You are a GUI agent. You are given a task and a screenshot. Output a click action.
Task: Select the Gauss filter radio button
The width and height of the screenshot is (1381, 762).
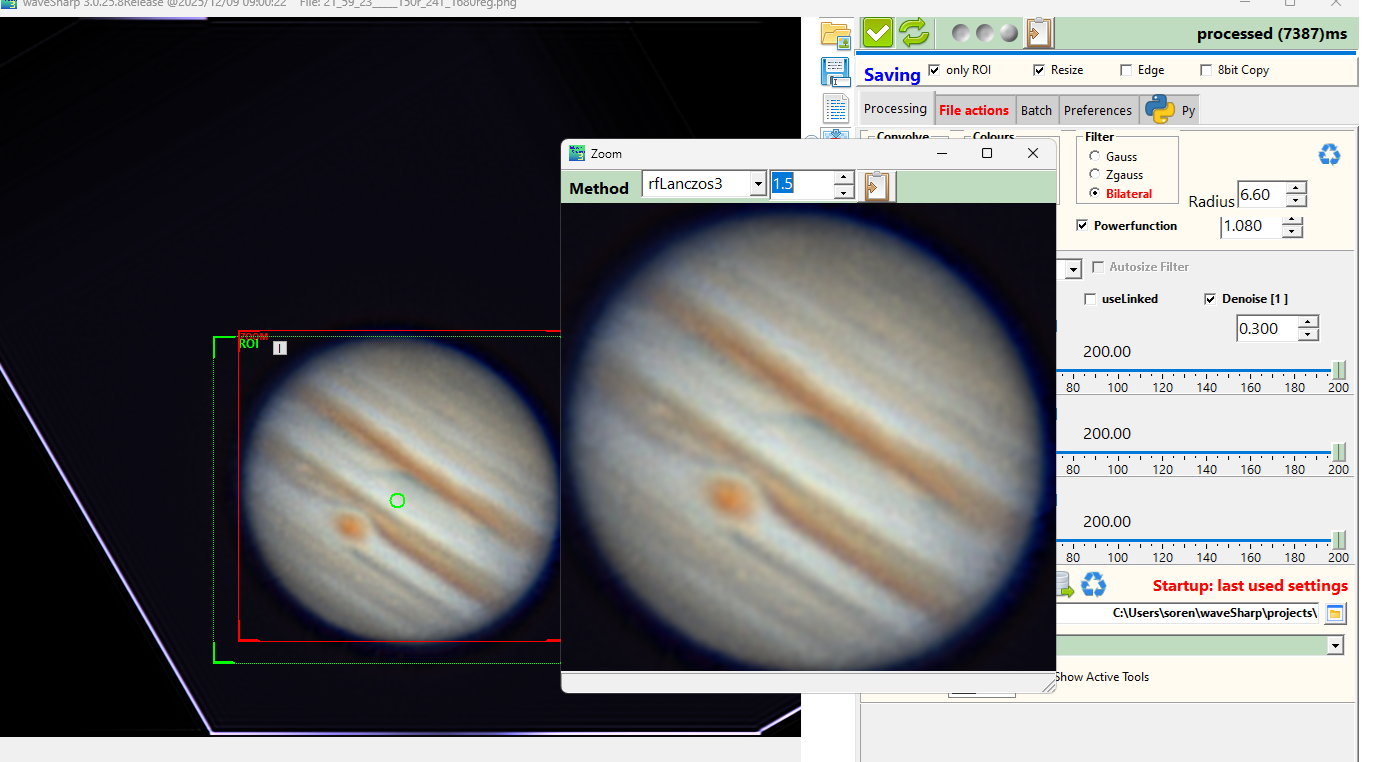click(1095, 157)
